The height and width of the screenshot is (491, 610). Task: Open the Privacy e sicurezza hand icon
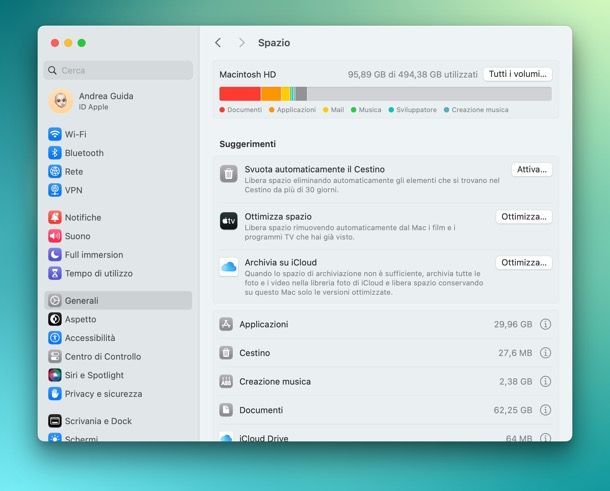(55, 394)
